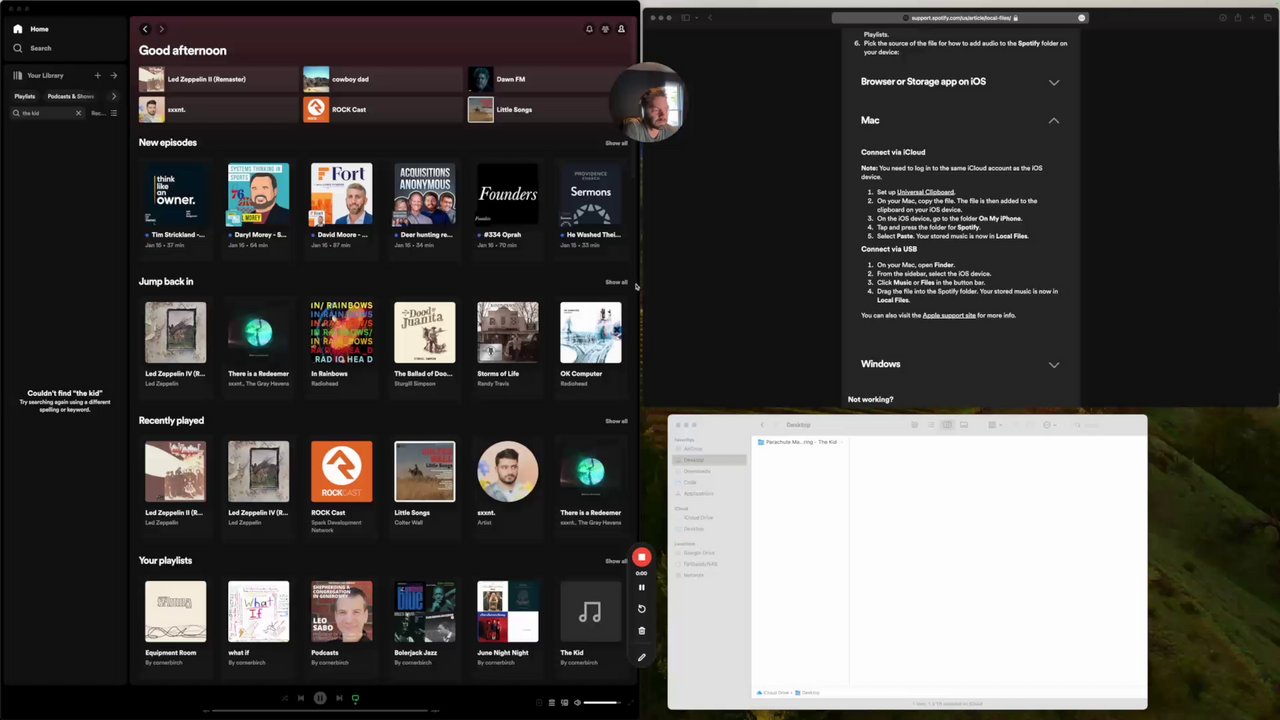Switch Finder to column view
The image size is (1280, 720).
coord(947,425)
